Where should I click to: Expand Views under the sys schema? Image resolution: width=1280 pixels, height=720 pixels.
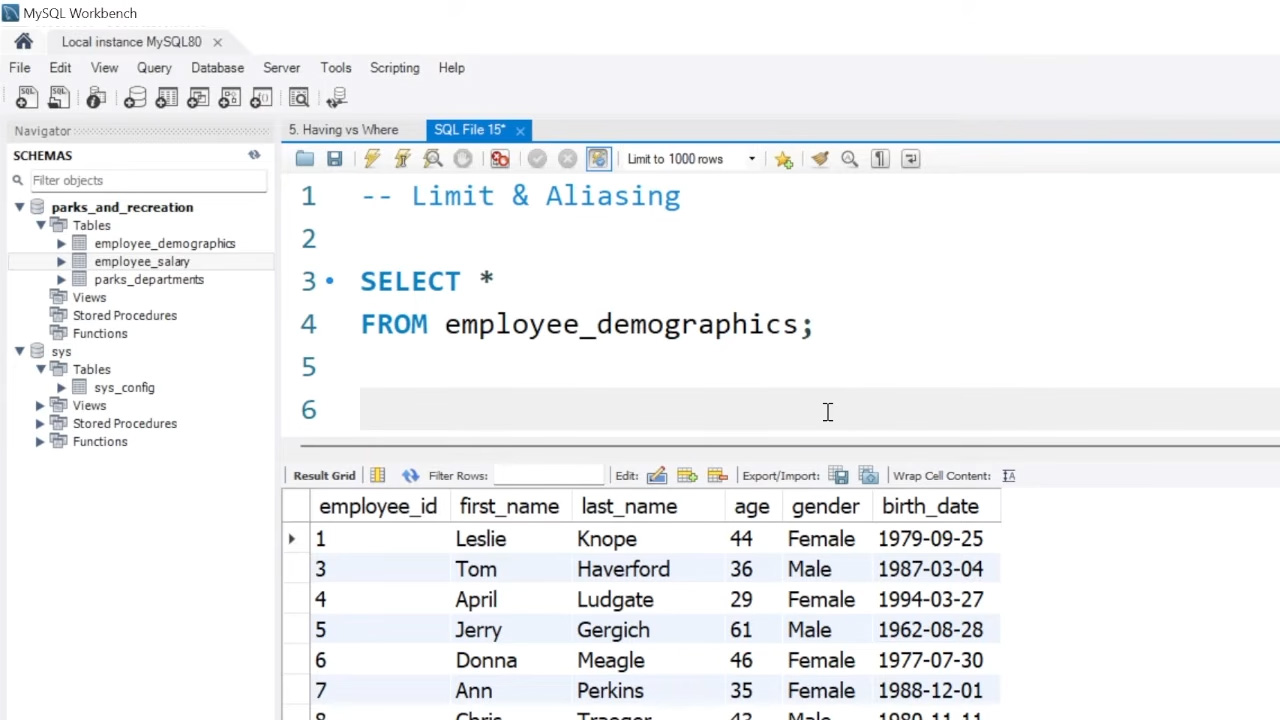pos(40,405)
